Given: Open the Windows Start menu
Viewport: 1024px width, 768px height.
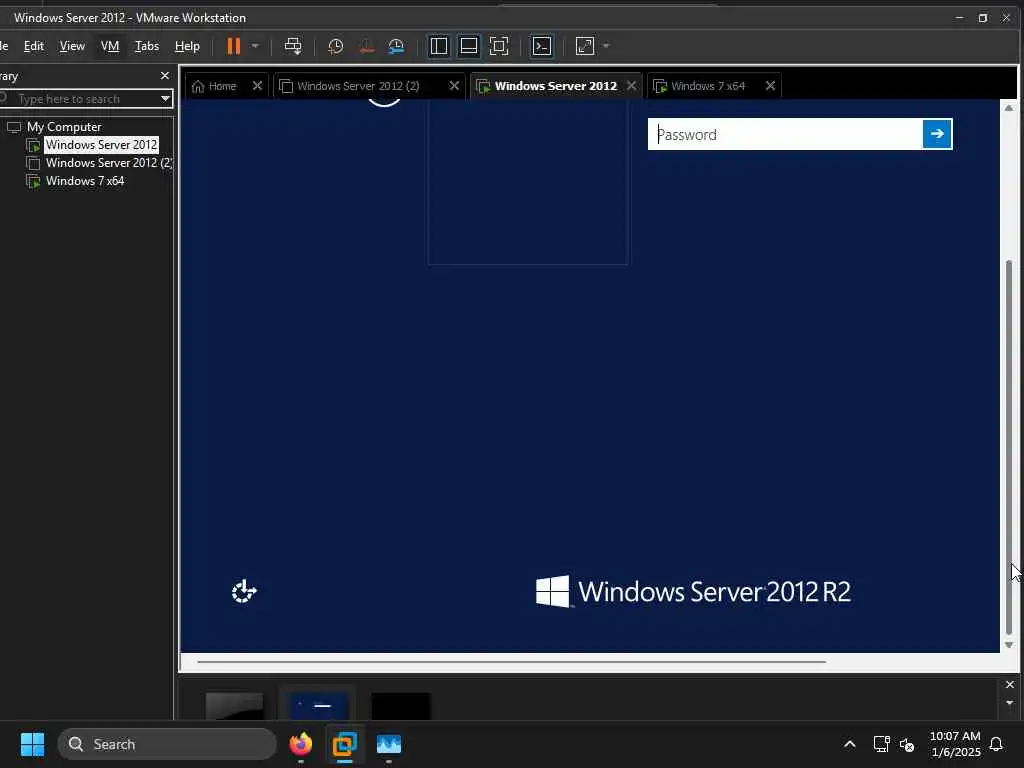Looking at the screenshot, I should click(32, 744).
